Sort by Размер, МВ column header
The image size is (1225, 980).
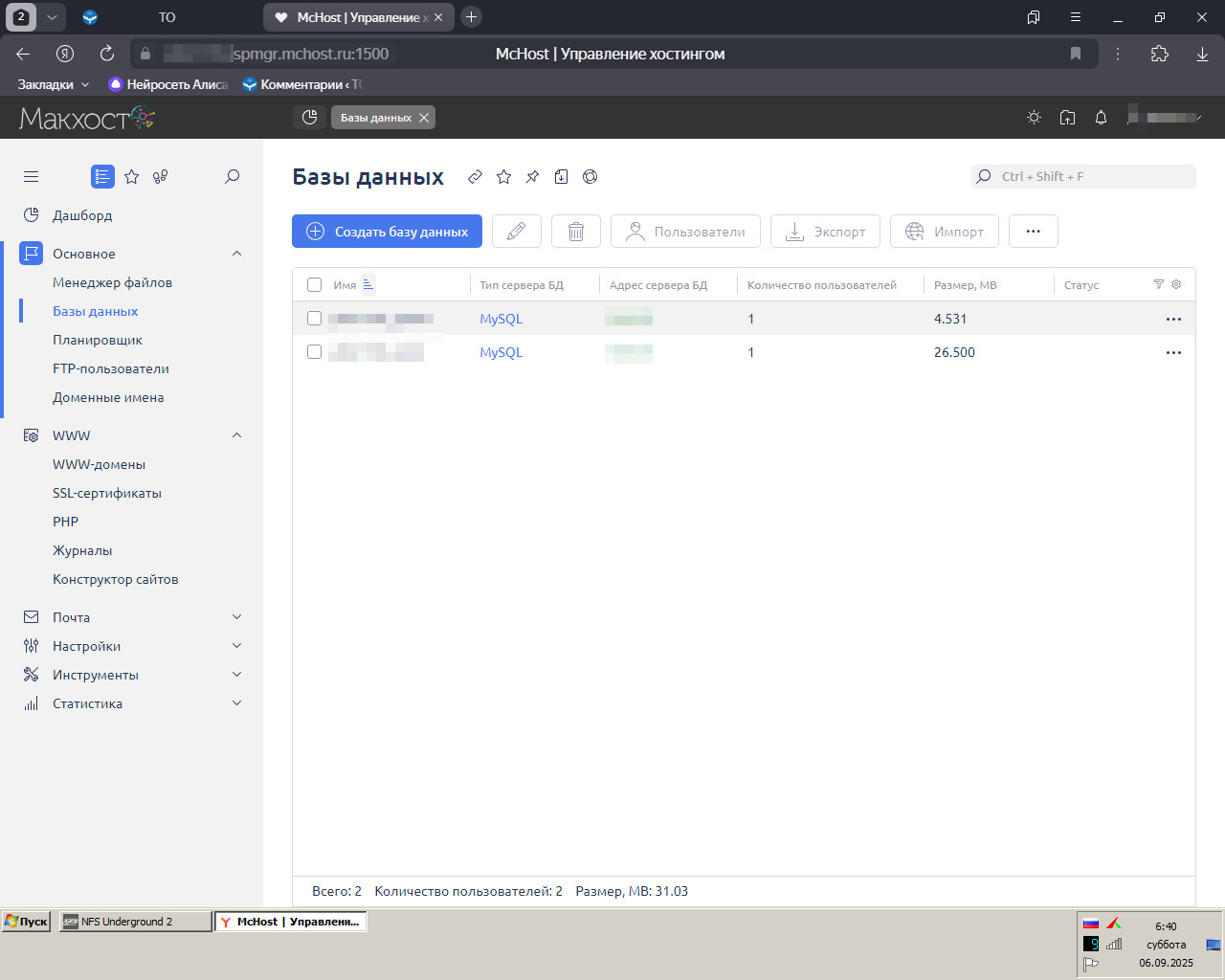click(965, 284)
